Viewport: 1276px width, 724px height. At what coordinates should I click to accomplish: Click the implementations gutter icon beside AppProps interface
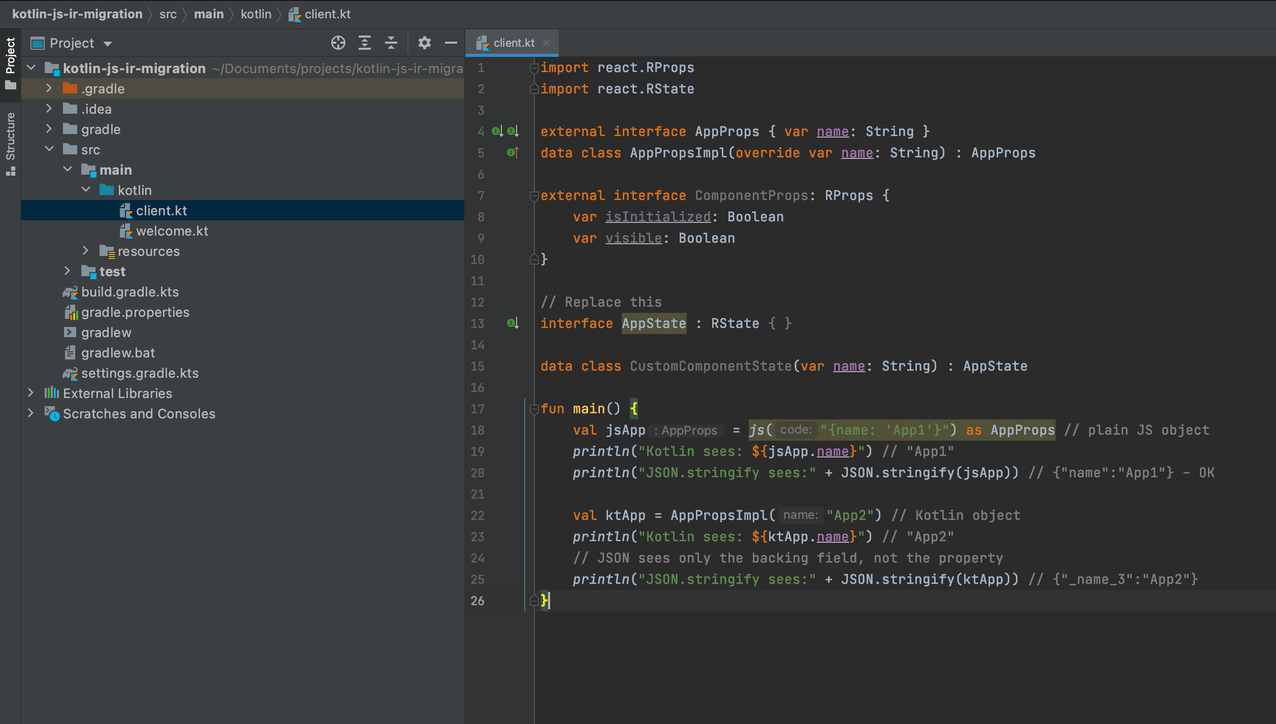[495, 130]
